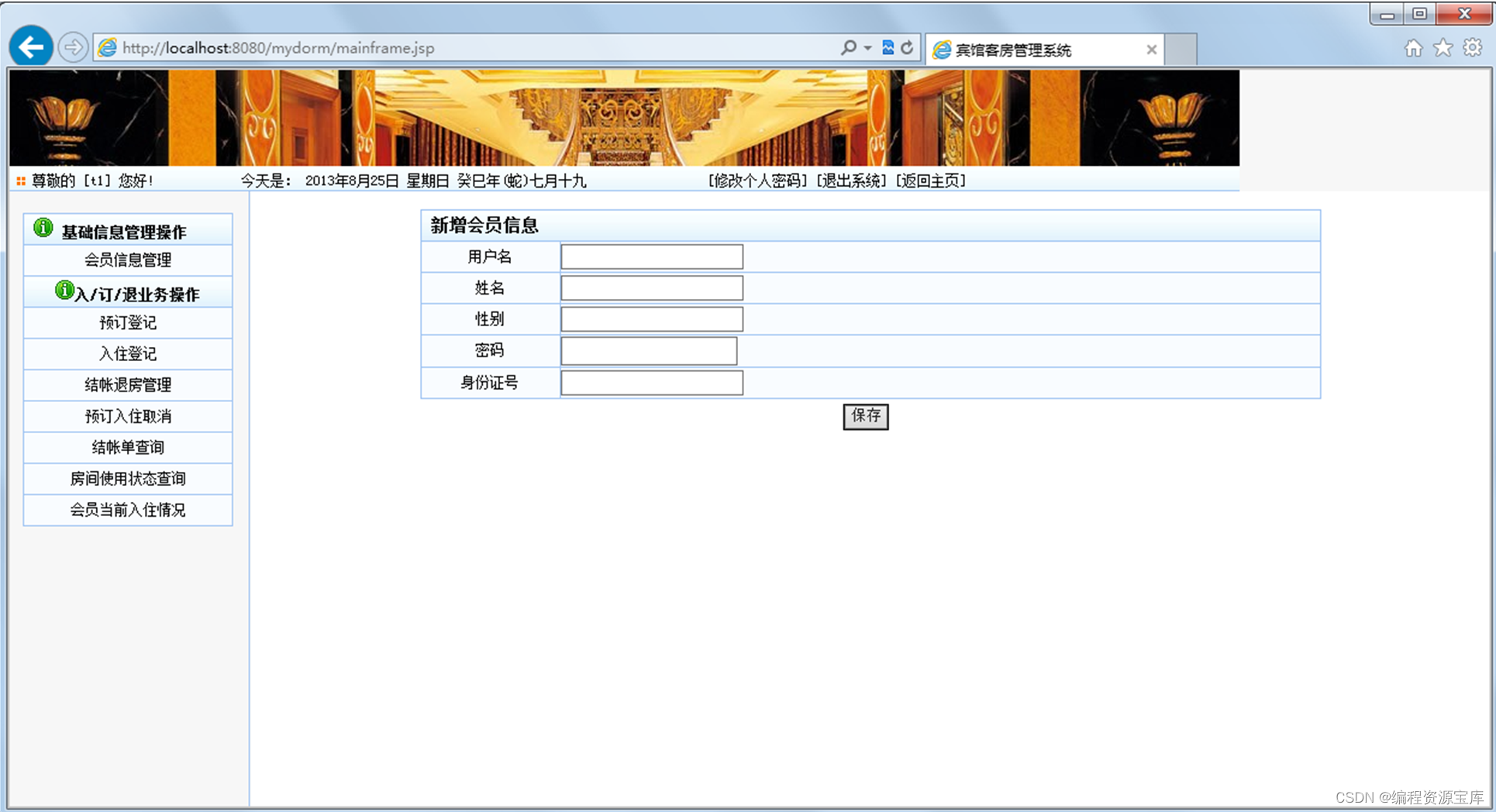Click the compatibility view icon
Viewport: 1496px width, 812px height.
point(888,47)
